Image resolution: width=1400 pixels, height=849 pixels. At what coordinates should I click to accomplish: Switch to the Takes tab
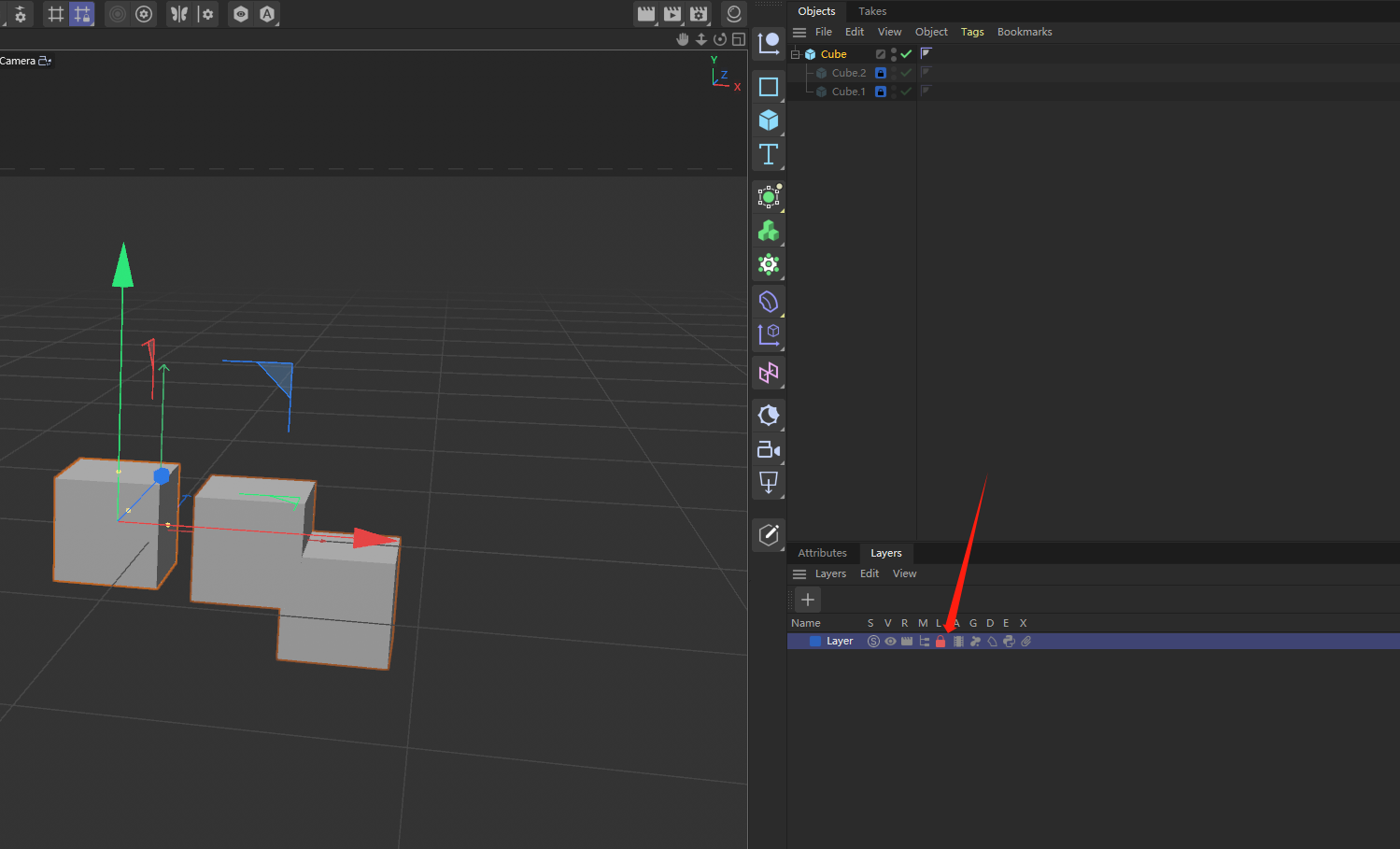click(872, 11)
